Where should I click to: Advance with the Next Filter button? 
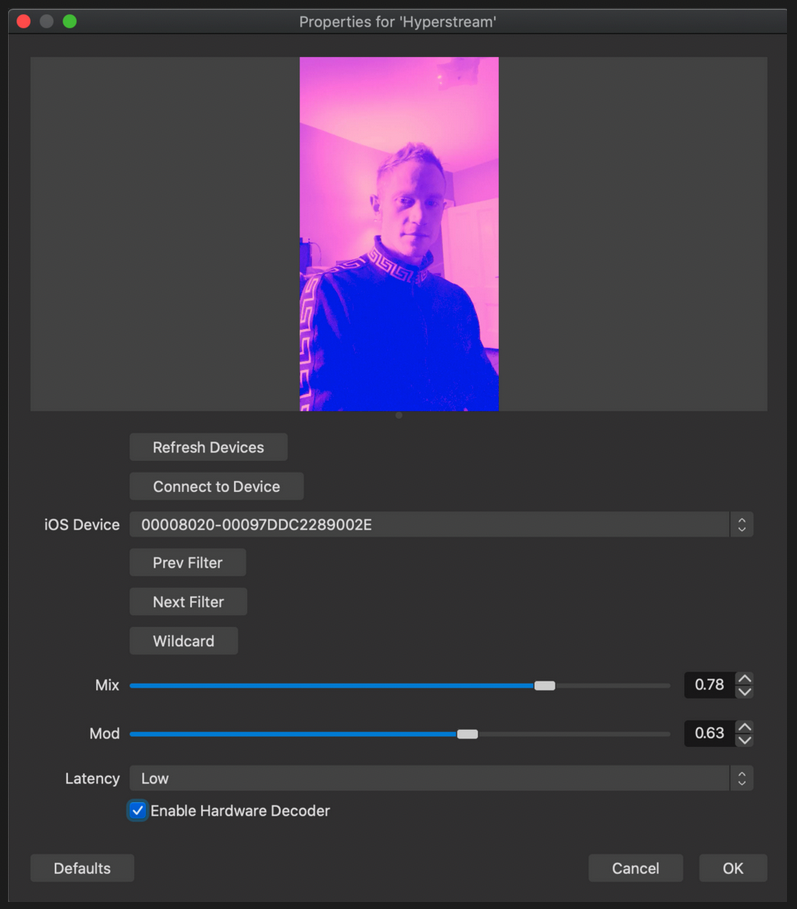click(x=188, y=602)
